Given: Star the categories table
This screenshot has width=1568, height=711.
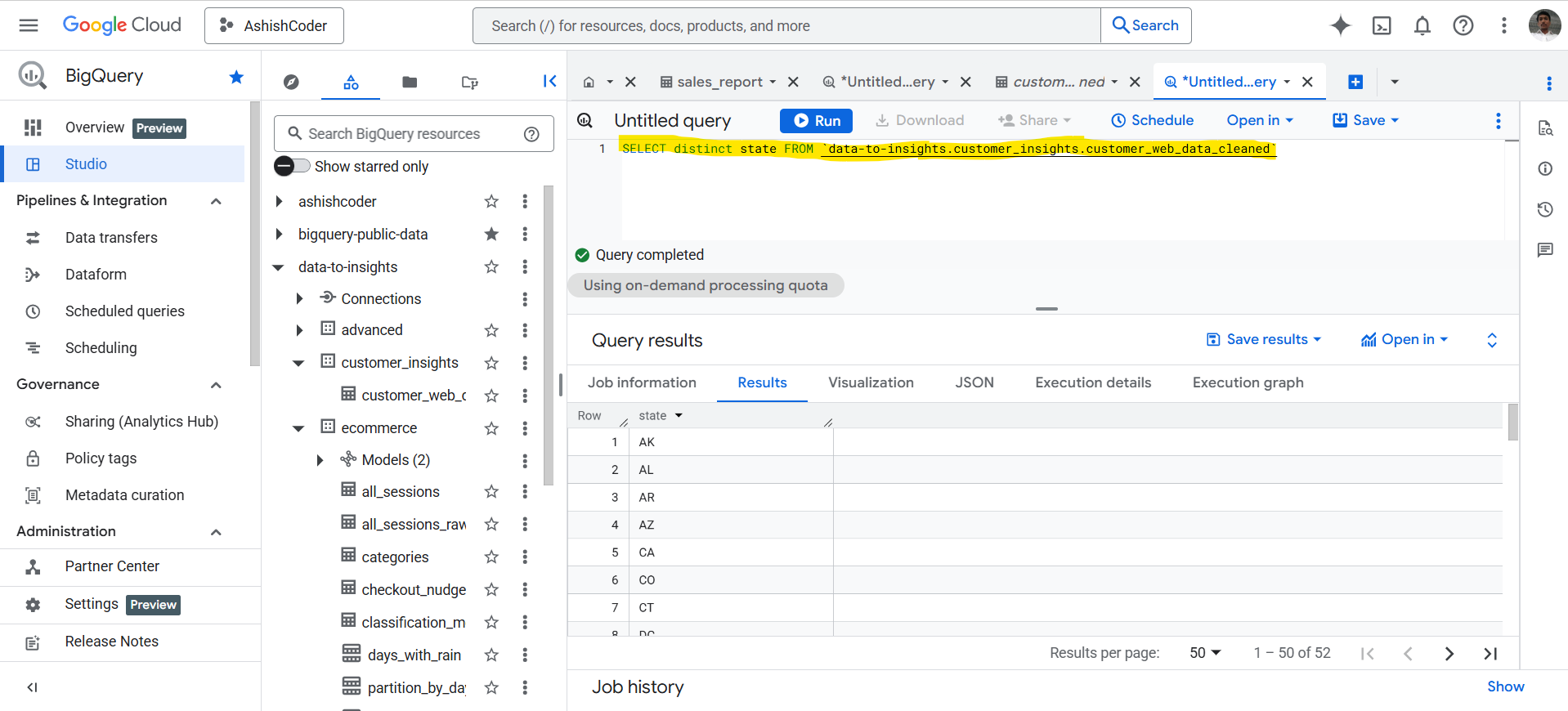Looking at the screenshot, I should pos(491,557).
